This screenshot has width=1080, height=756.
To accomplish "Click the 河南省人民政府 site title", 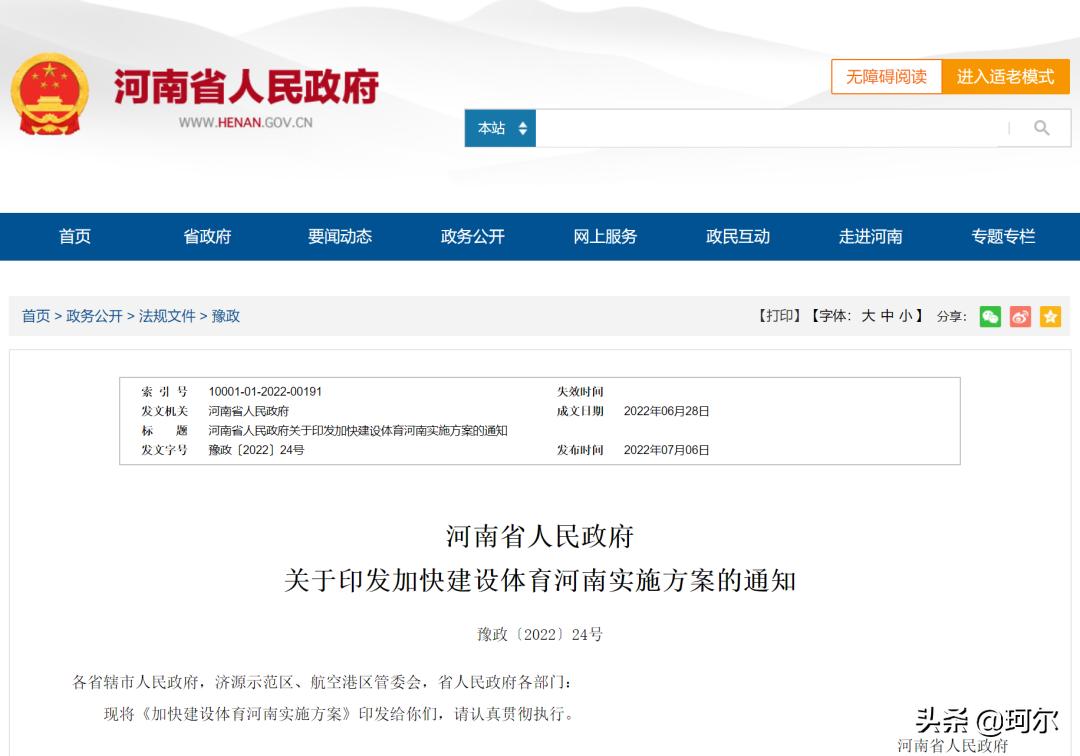I will pyautogui.click(x=246, y=87).
